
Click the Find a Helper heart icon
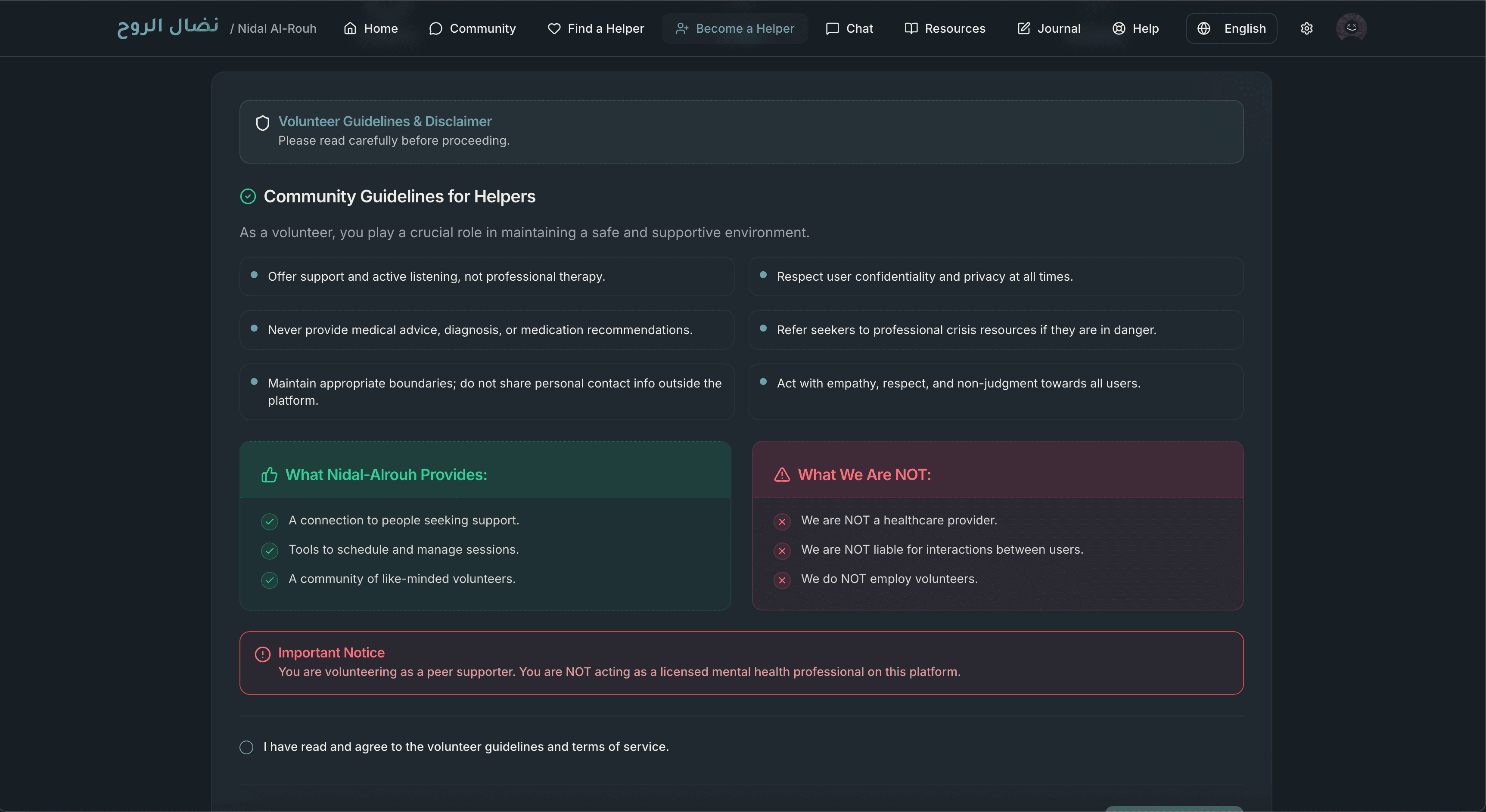pos(554,28)
